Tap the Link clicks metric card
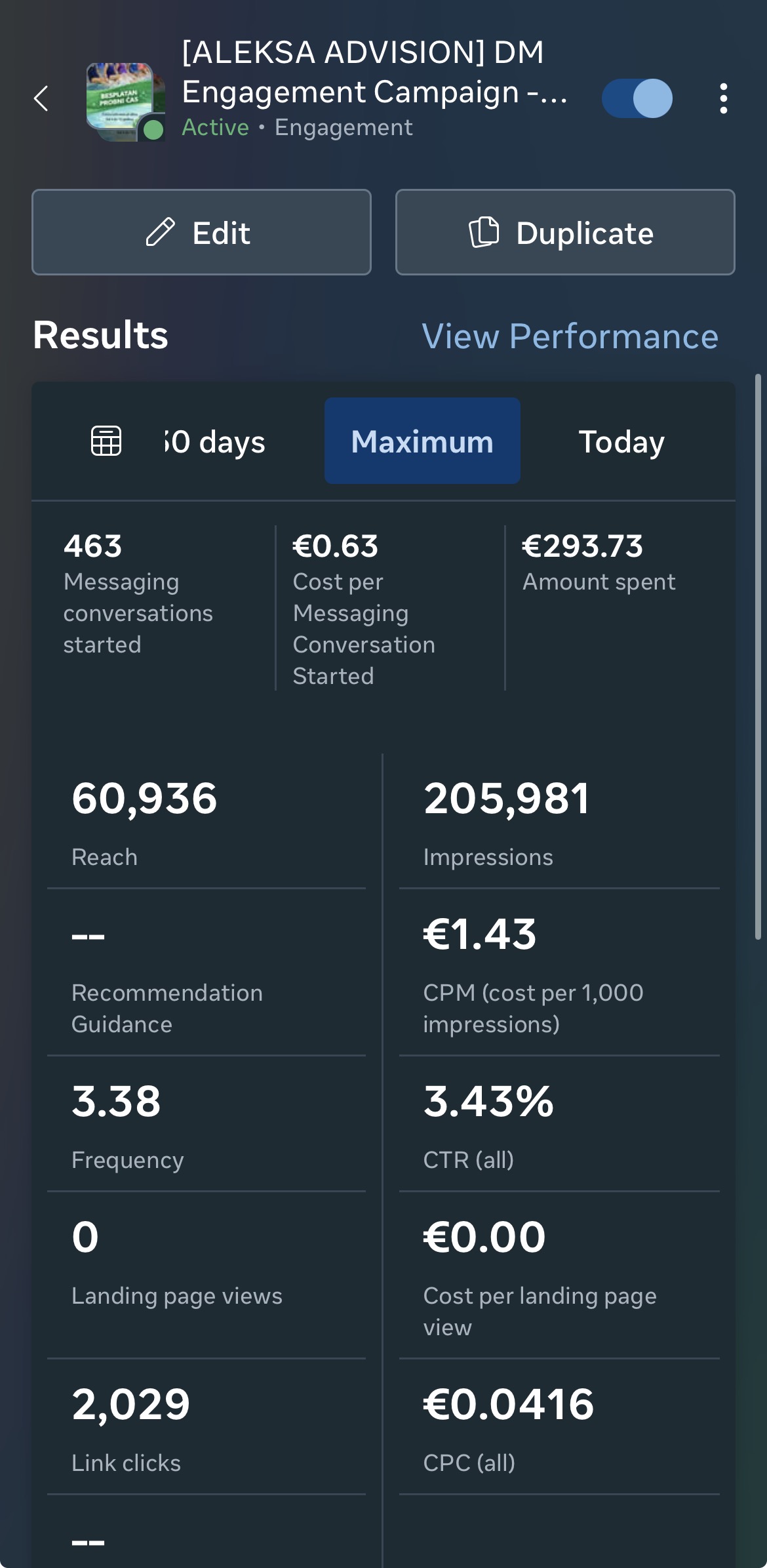The image size is (767, 1568). (x=206, y=1426)
